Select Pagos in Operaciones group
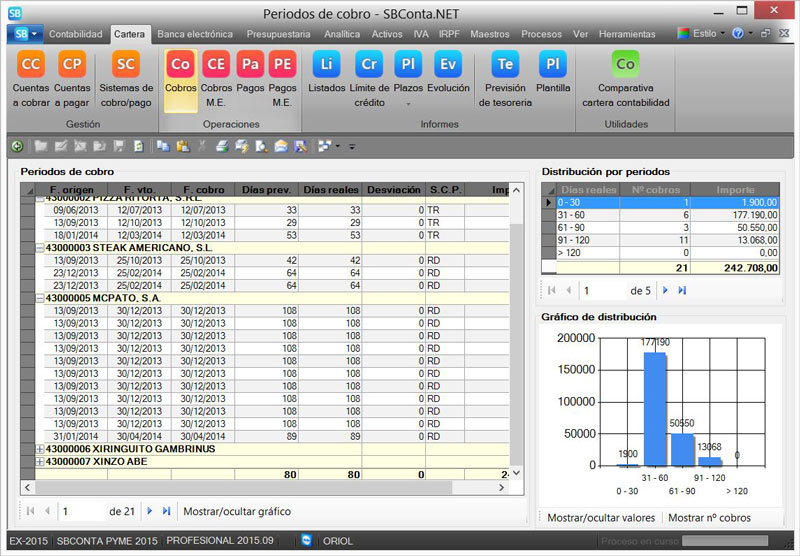This screenshot has width=800, height=556. tap(250, 65)
